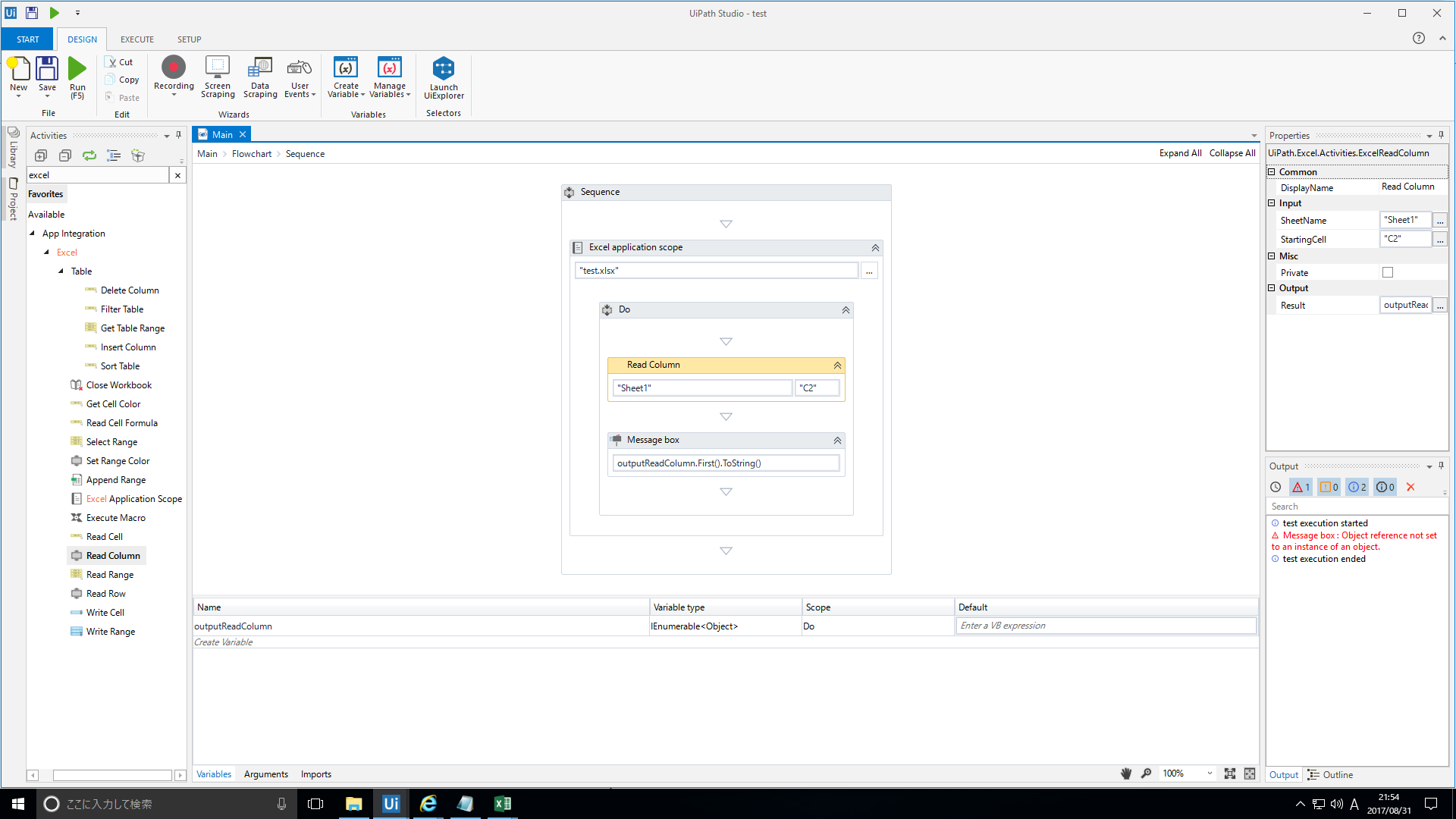This screenshot has width=1456, height=819.
Task: Switch to the EXECUTE ribbon tab
Action: pos(137,39)
